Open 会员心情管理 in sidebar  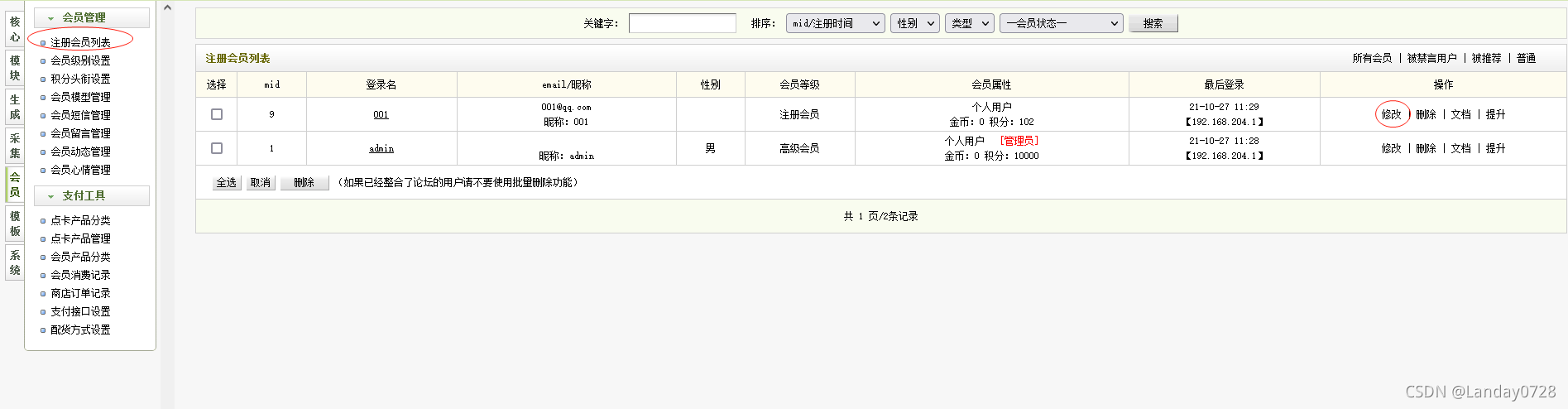click(x=80, y=170)
